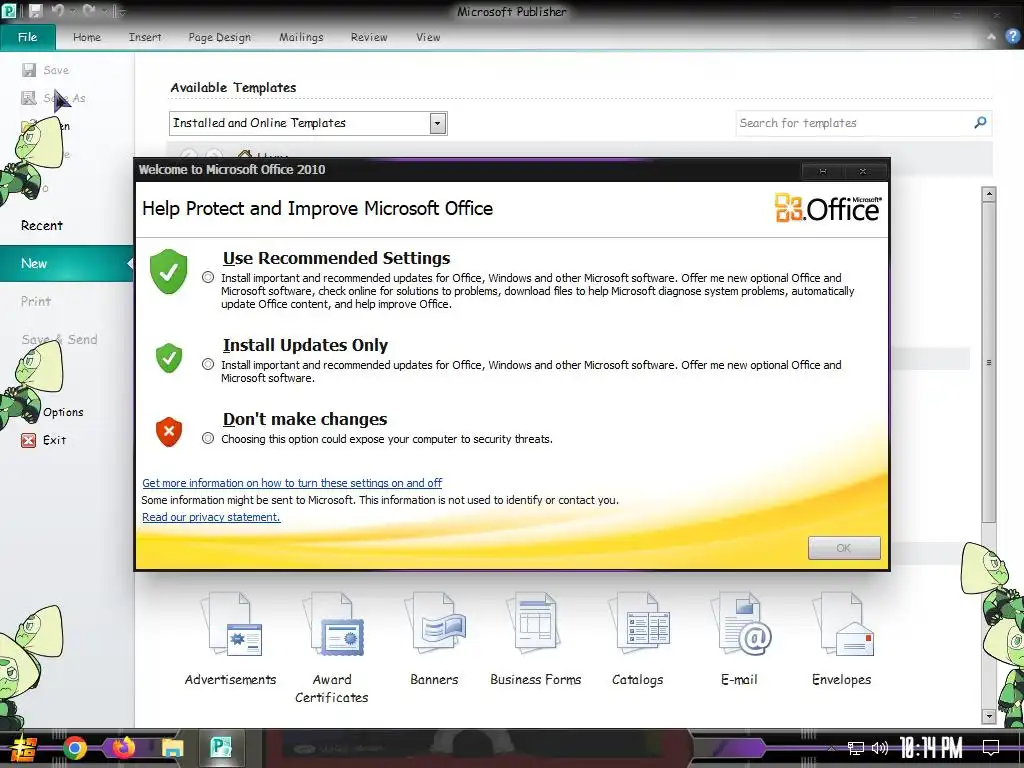Click the Office logo in the dialog

coord(827,208)
